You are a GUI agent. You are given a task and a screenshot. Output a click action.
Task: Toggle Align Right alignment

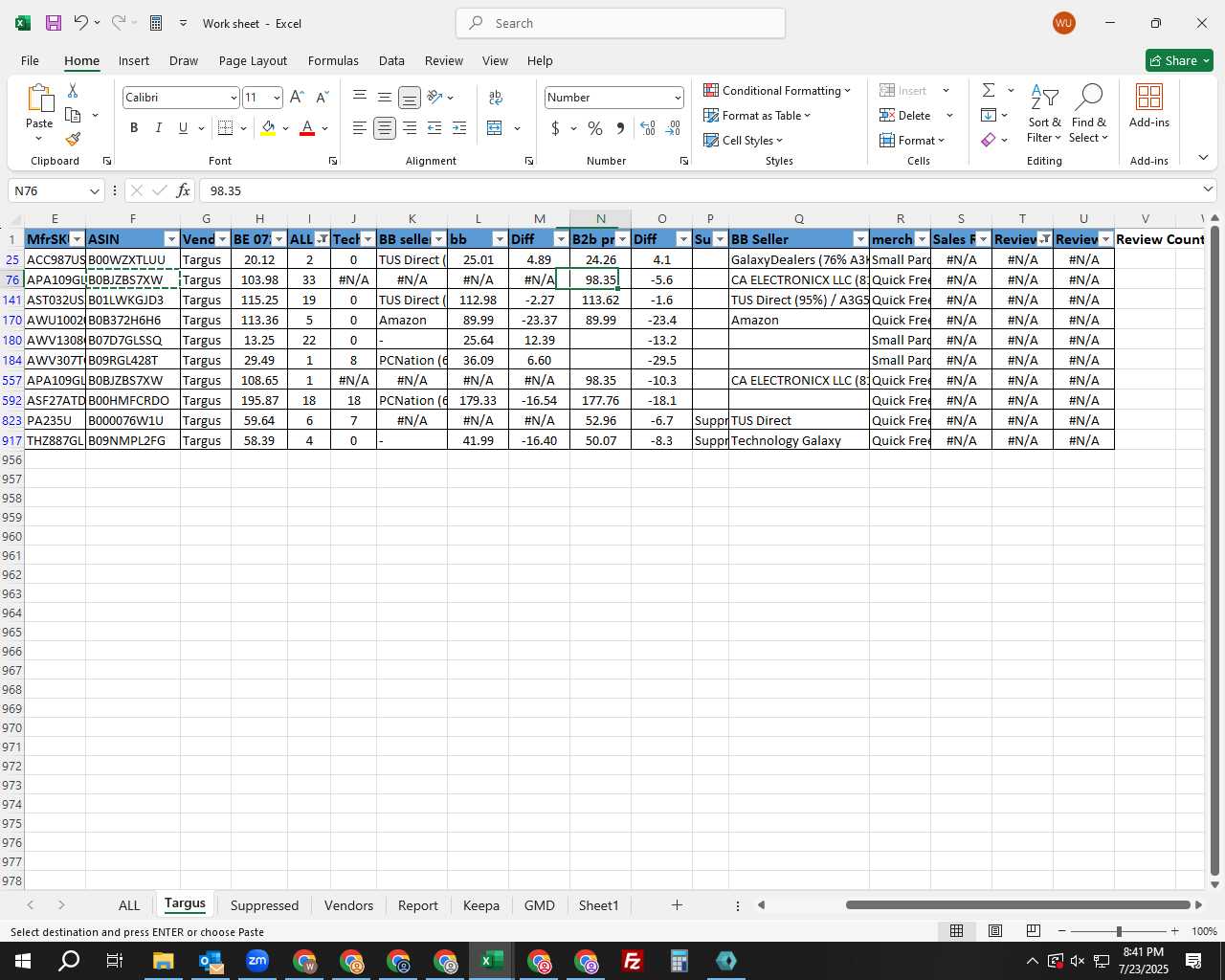410,128
